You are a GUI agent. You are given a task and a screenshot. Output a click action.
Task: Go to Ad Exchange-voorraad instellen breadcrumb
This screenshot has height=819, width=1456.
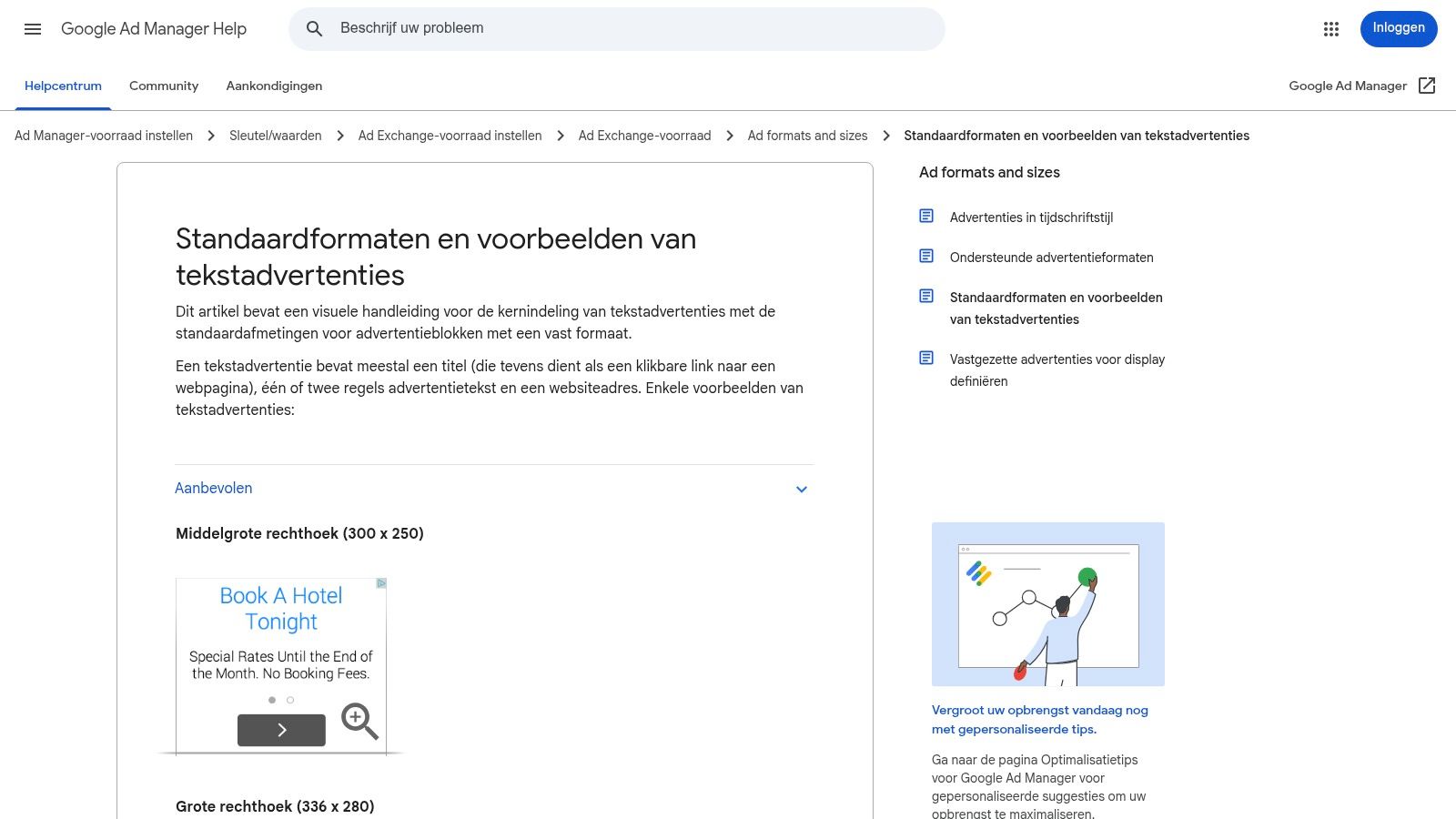[x=450, y=136]
